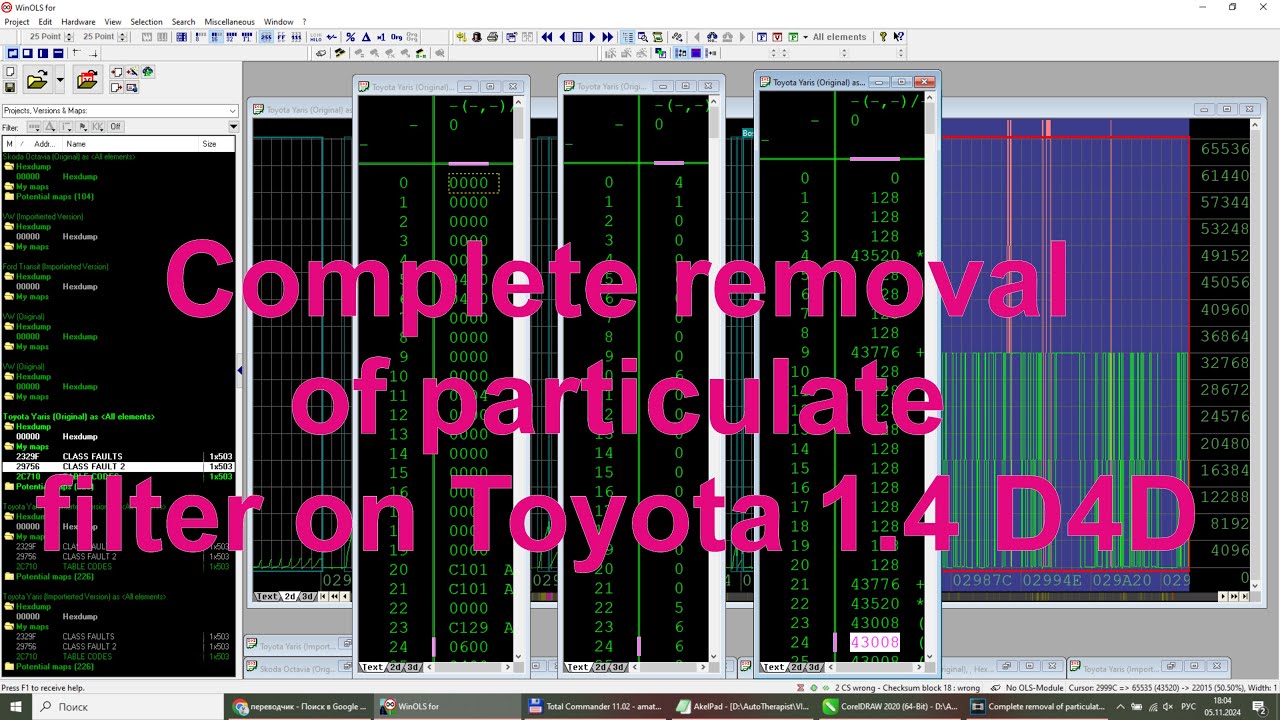
Task: Open the KK filter dropdown button
Action: [x=98, y=127]
